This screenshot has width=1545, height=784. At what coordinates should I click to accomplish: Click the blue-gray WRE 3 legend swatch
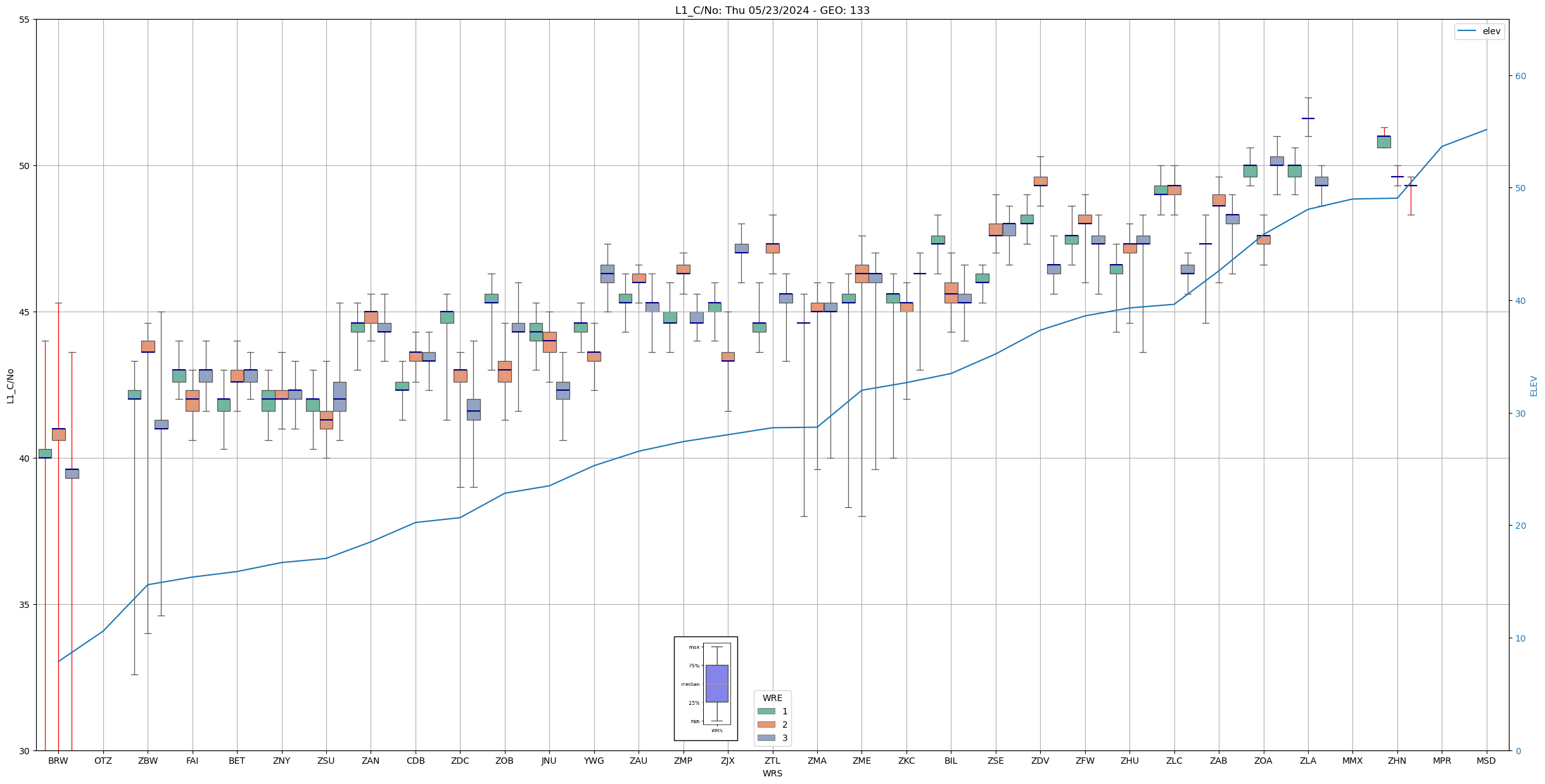(766, 738)
